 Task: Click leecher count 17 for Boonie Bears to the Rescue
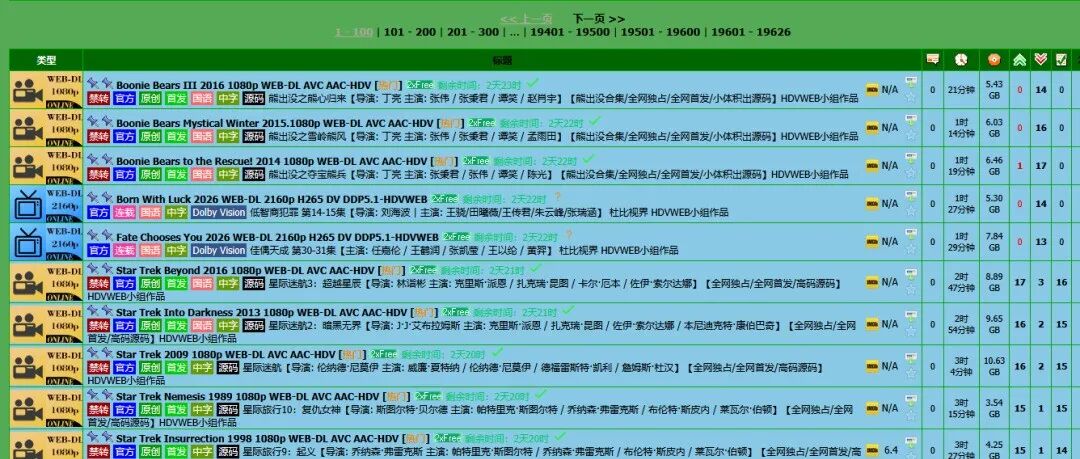pyautogui.click(x=1041, y=165)
